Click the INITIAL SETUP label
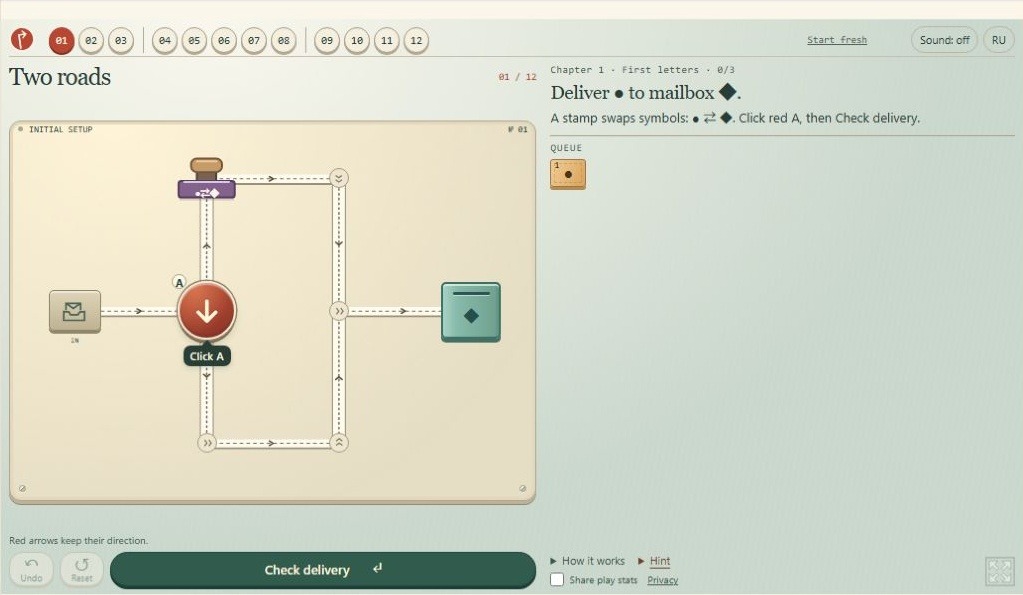1023x595 pixels. [61, 129]
